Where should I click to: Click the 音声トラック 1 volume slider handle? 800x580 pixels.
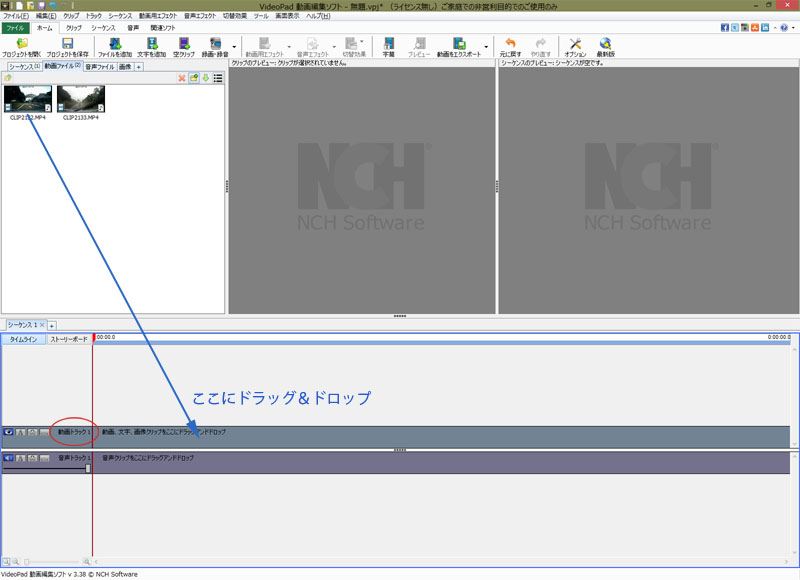point(88,468)
